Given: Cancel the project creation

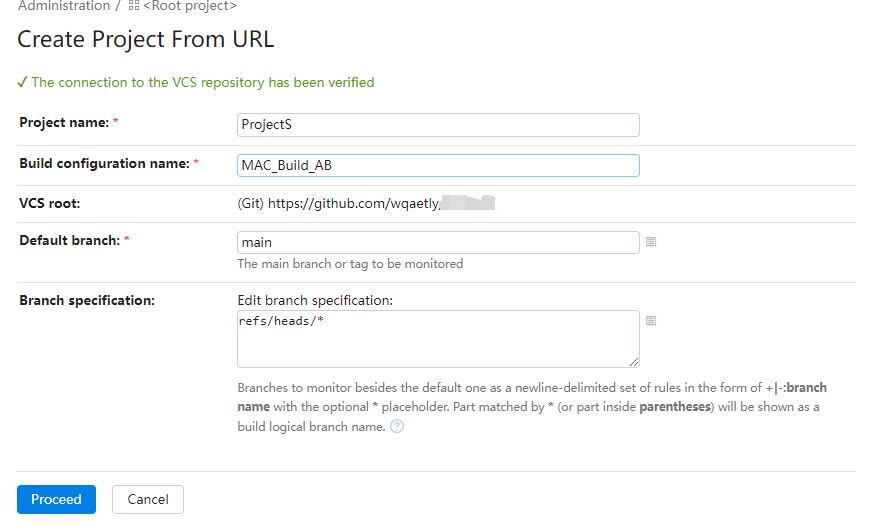Looking at the screenshot, I should pyautogui.click(x=148, y=499).
